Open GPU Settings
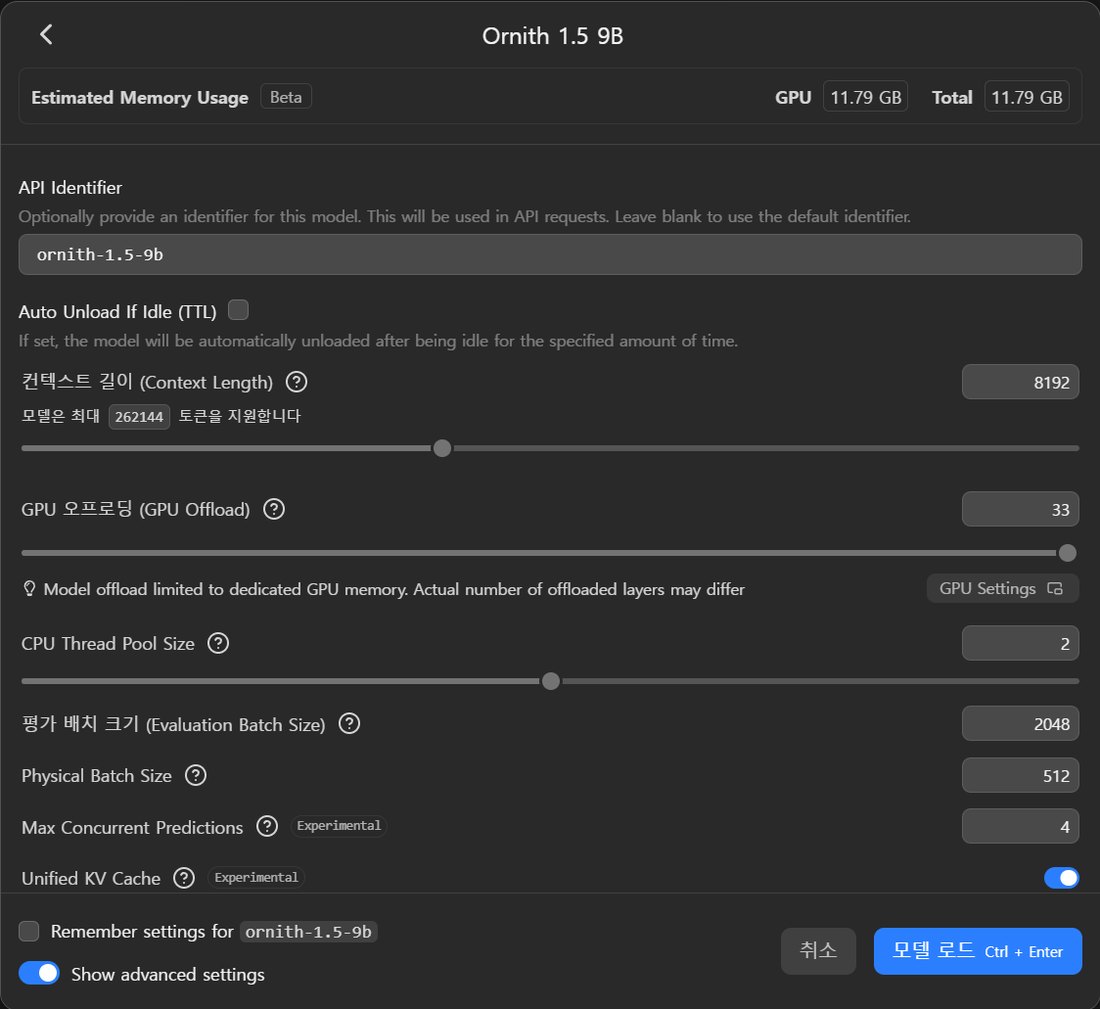The width and height of the screenshot is (1100, 1009). tap(1002, 589)
